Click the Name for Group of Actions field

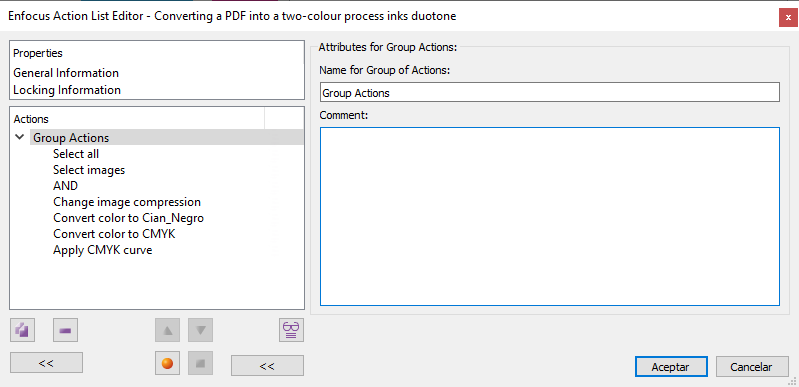[550, 92]
